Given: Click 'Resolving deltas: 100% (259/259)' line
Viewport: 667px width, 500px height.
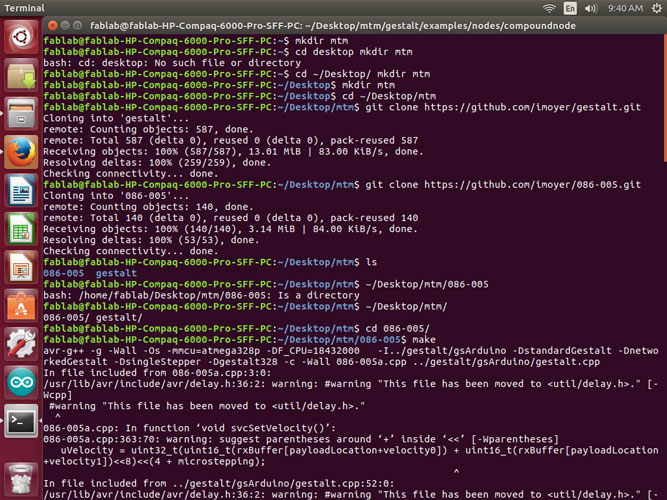Looking at the screenshot, I should [157, 163].
